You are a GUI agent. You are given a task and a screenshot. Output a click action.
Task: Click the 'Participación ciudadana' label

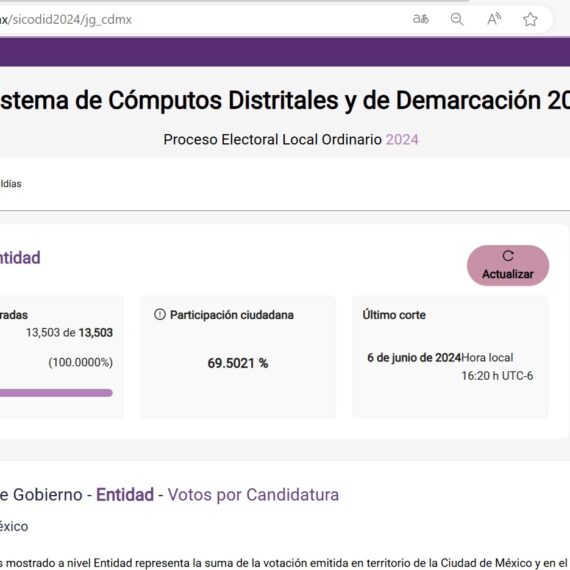(x=232, y=315)
